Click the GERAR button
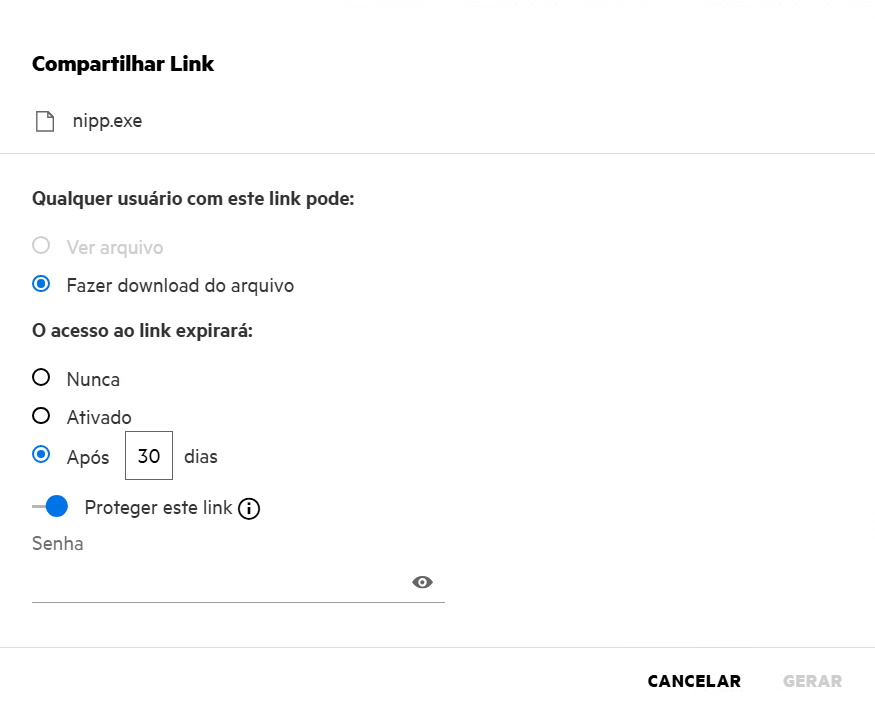This screenshot has width=875, height=711. tap(812, 681)
